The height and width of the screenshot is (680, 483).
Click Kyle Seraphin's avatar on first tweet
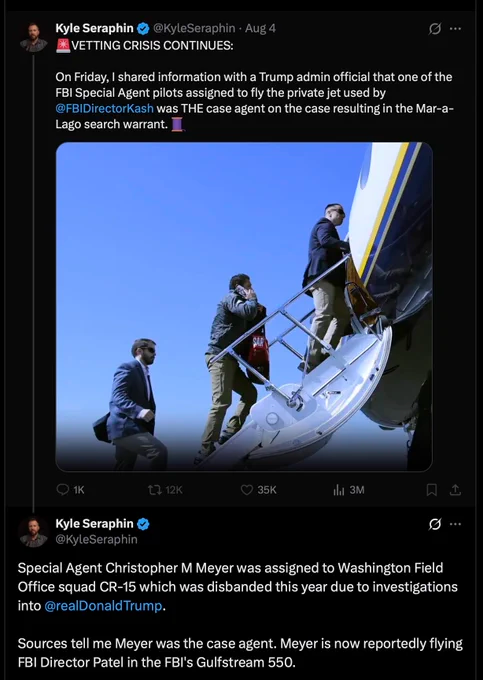coord(33,38)
